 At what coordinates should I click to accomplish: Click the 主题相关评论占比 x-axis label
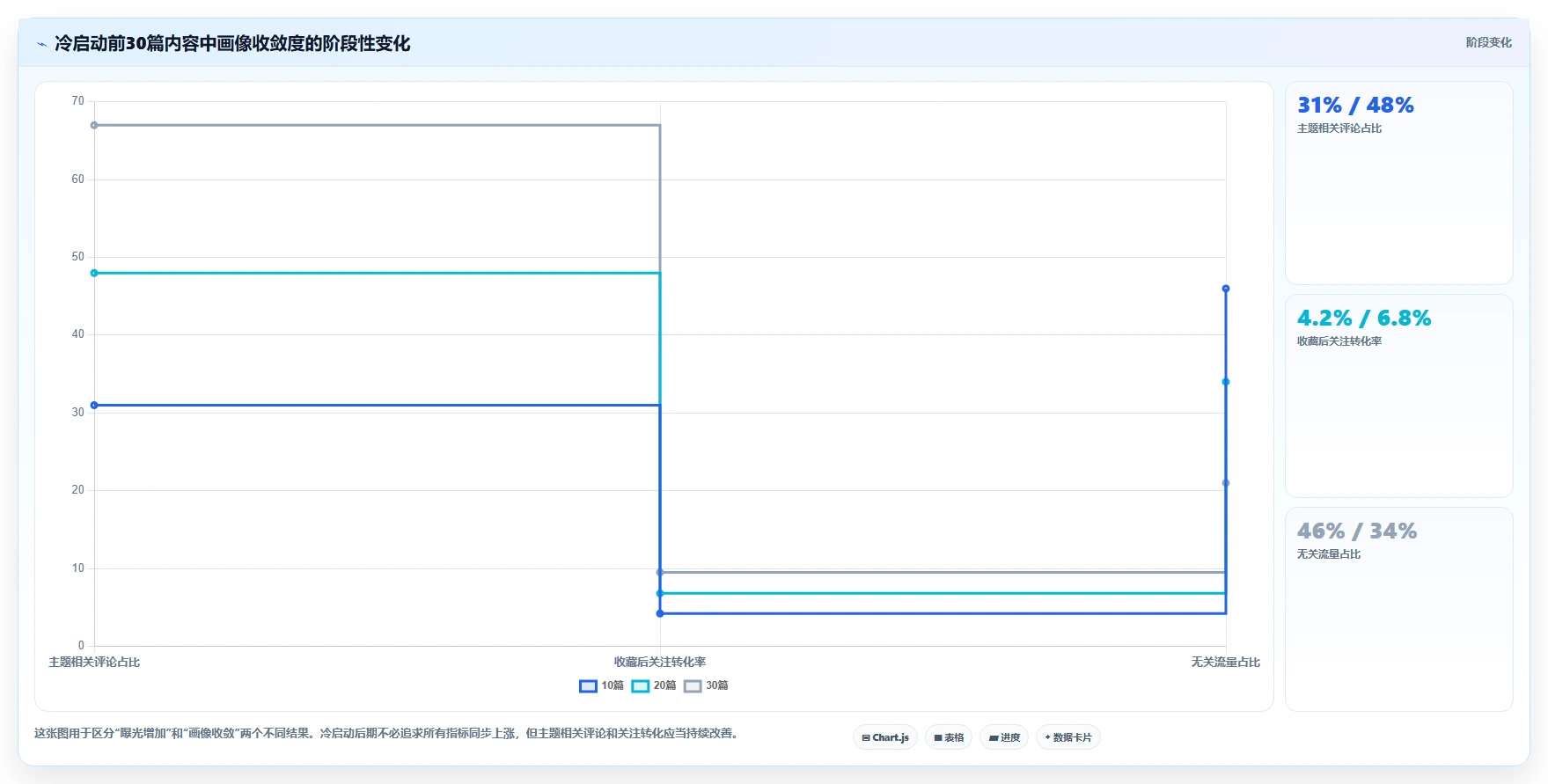pos(94,662)
